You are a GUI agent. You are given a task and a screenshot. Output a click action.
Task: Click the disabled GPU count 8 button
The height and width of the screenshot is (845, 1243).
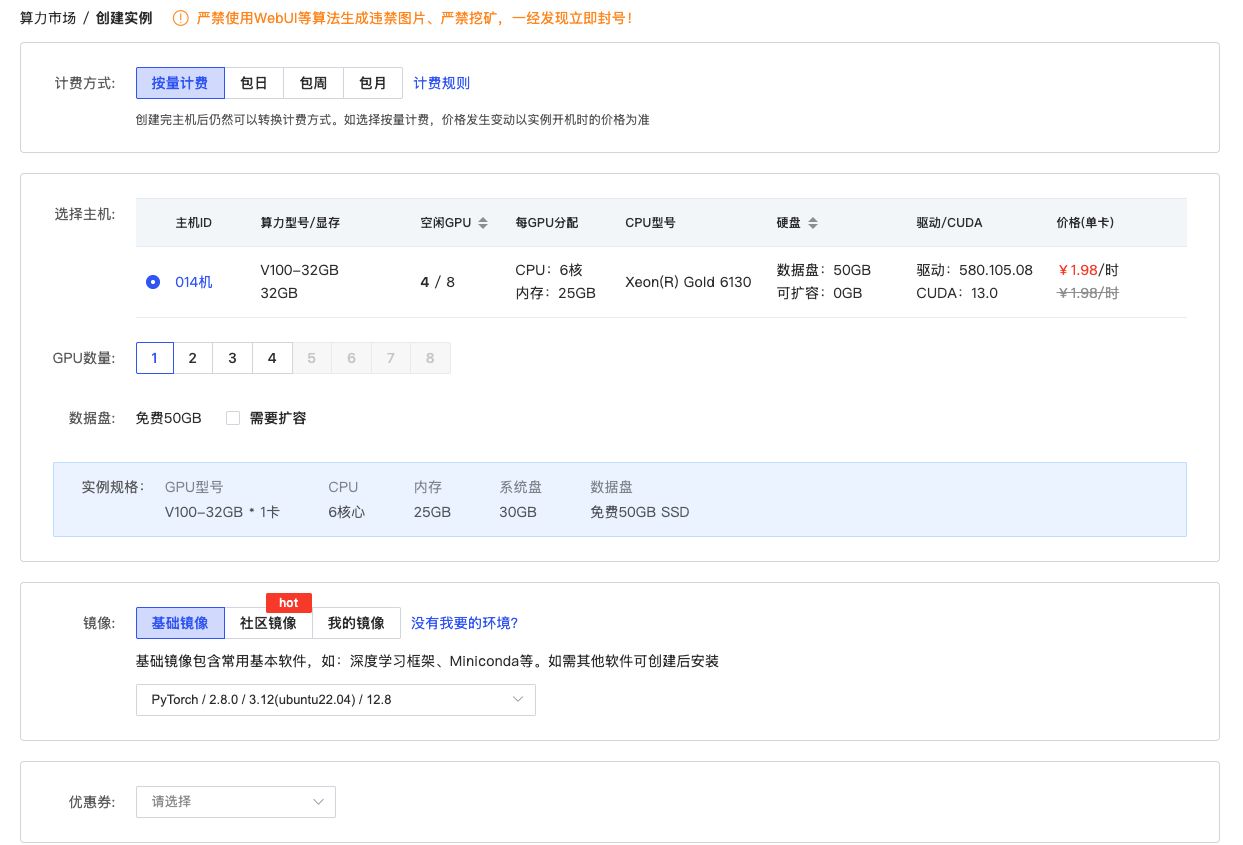[430, 358]
